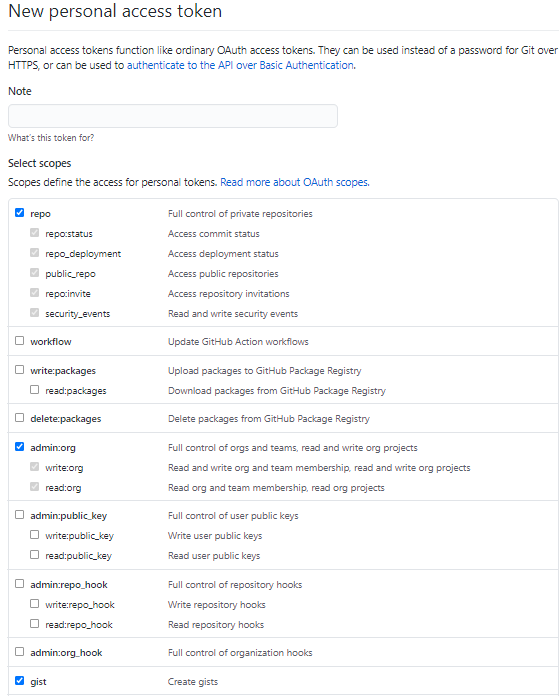The height and width of the screenshot is (696, 559).
Task: Click 'Read repository hooks' description
Action: 216,625
